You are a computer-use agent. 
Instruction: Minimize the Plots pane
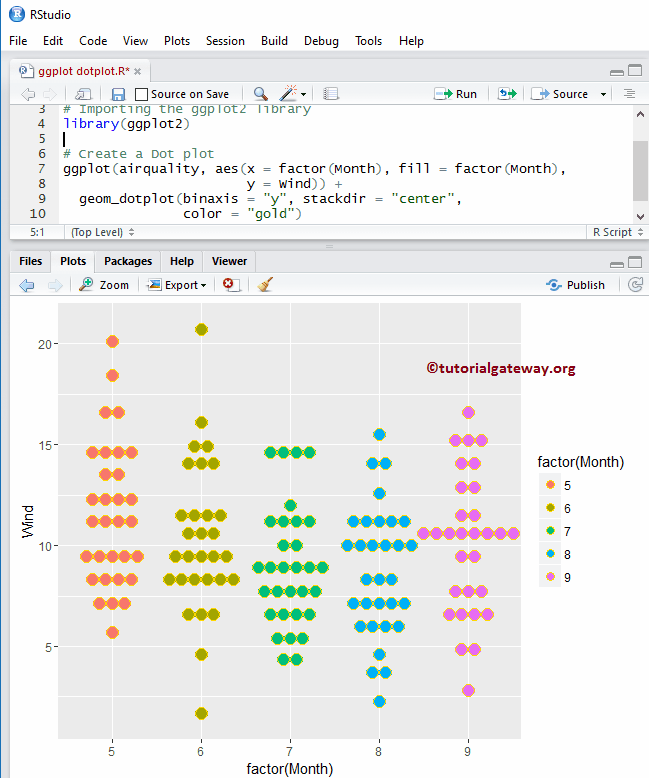[x=617, y=264]
